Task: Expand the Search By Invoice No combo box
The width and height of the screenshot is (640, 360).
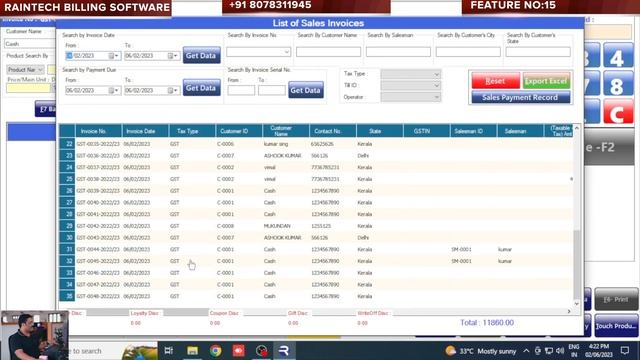Action: (x=287, y=52)
